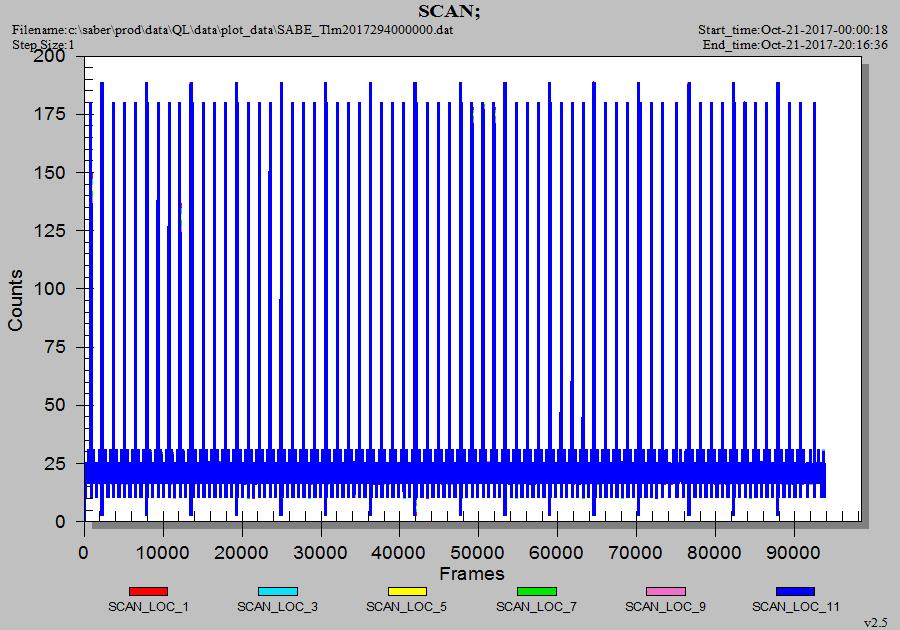Click the v2.5 version text
The height and width of the screenshot is (630, 900).
(876, 623)
